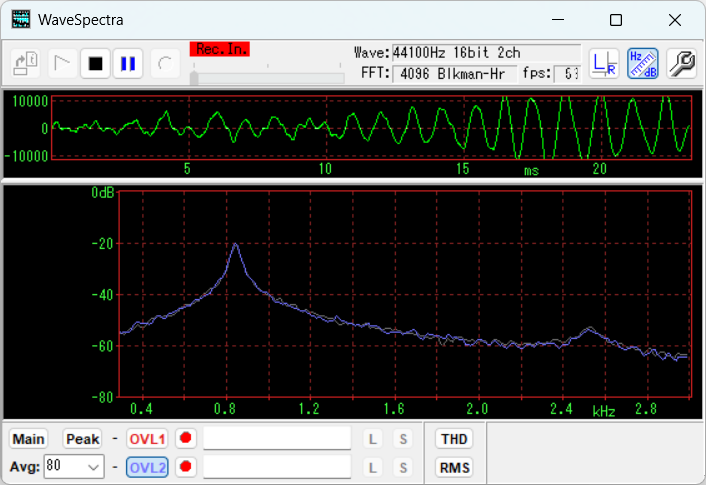This screenshot has width=706, height=485.
Task: Toggle the Hz/dB measurement cursor icon
Action: pyautogui.click(x=643, y=63)
